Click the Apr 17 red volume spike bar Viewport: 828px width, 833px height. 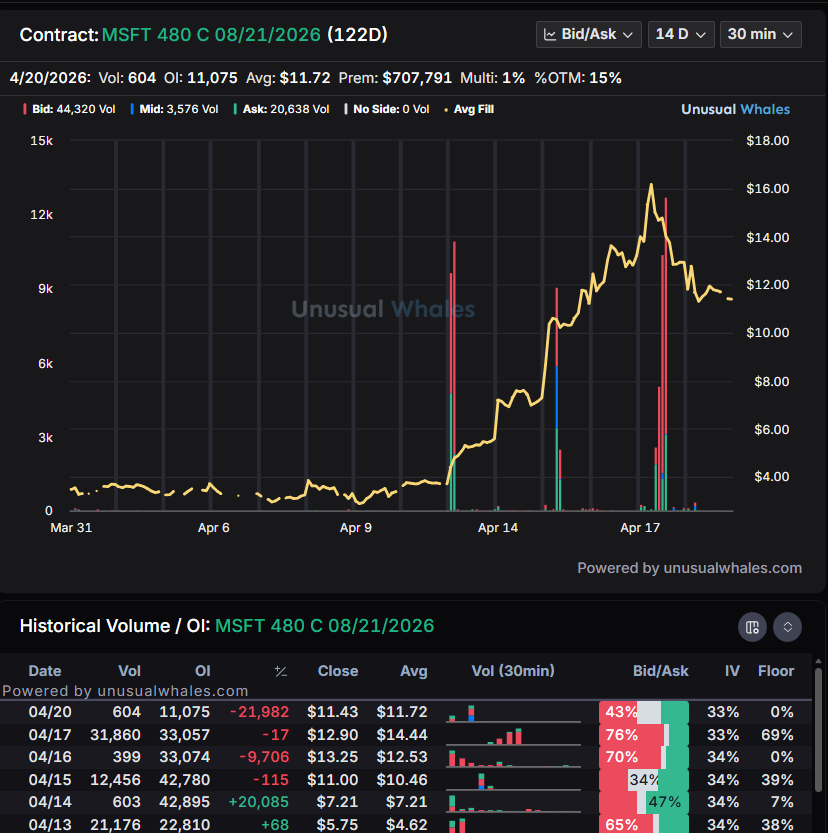[x=665, y=353]
